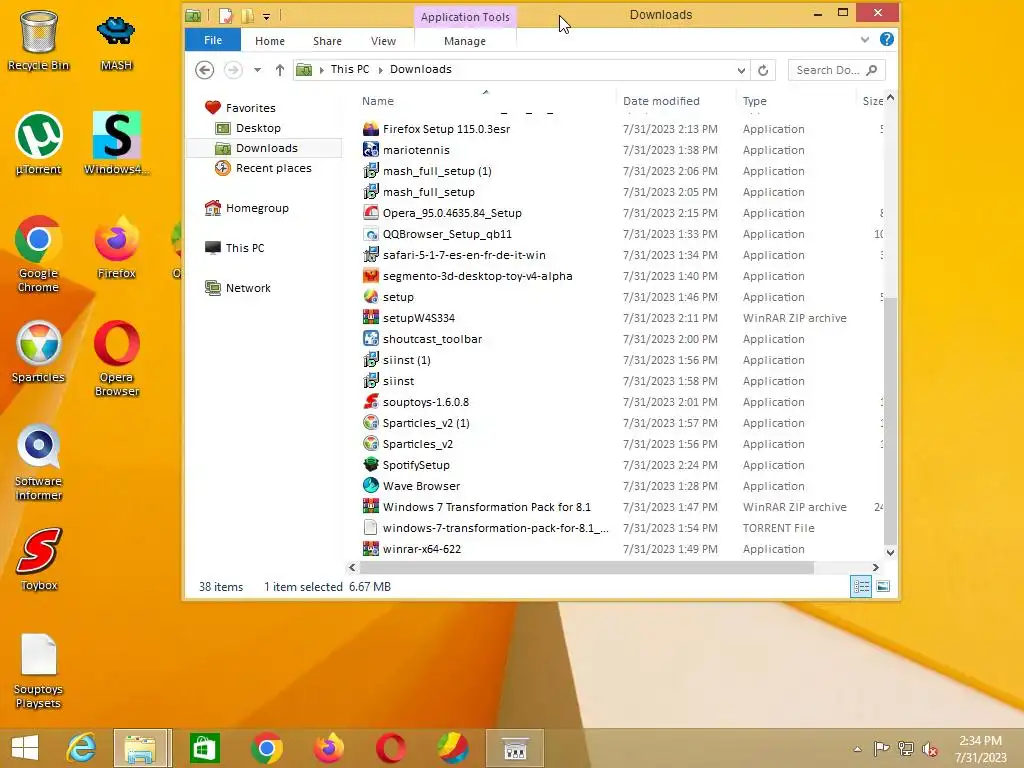Viewport: 1024px width, 768px height.
Task: Switch to large thumbnails view button
Action: 883,586
